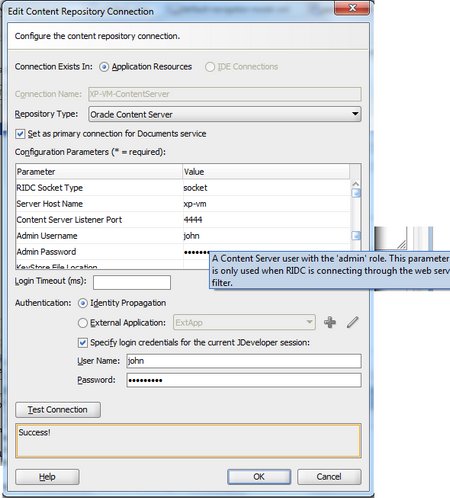Select the Server Host Name row
This screenshot has height=498, width=450.
coord(183,204)
